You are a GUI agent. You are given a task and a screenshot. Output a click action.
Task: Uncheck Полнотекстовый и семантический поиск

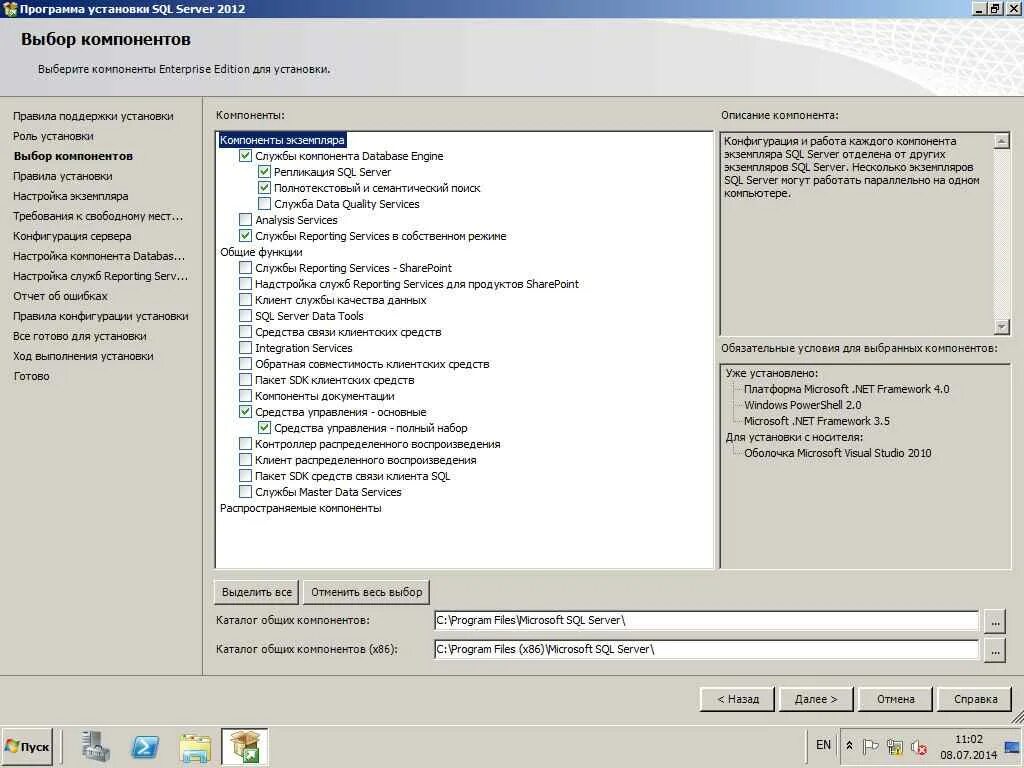pyautogui.click(x=264, y=188)
